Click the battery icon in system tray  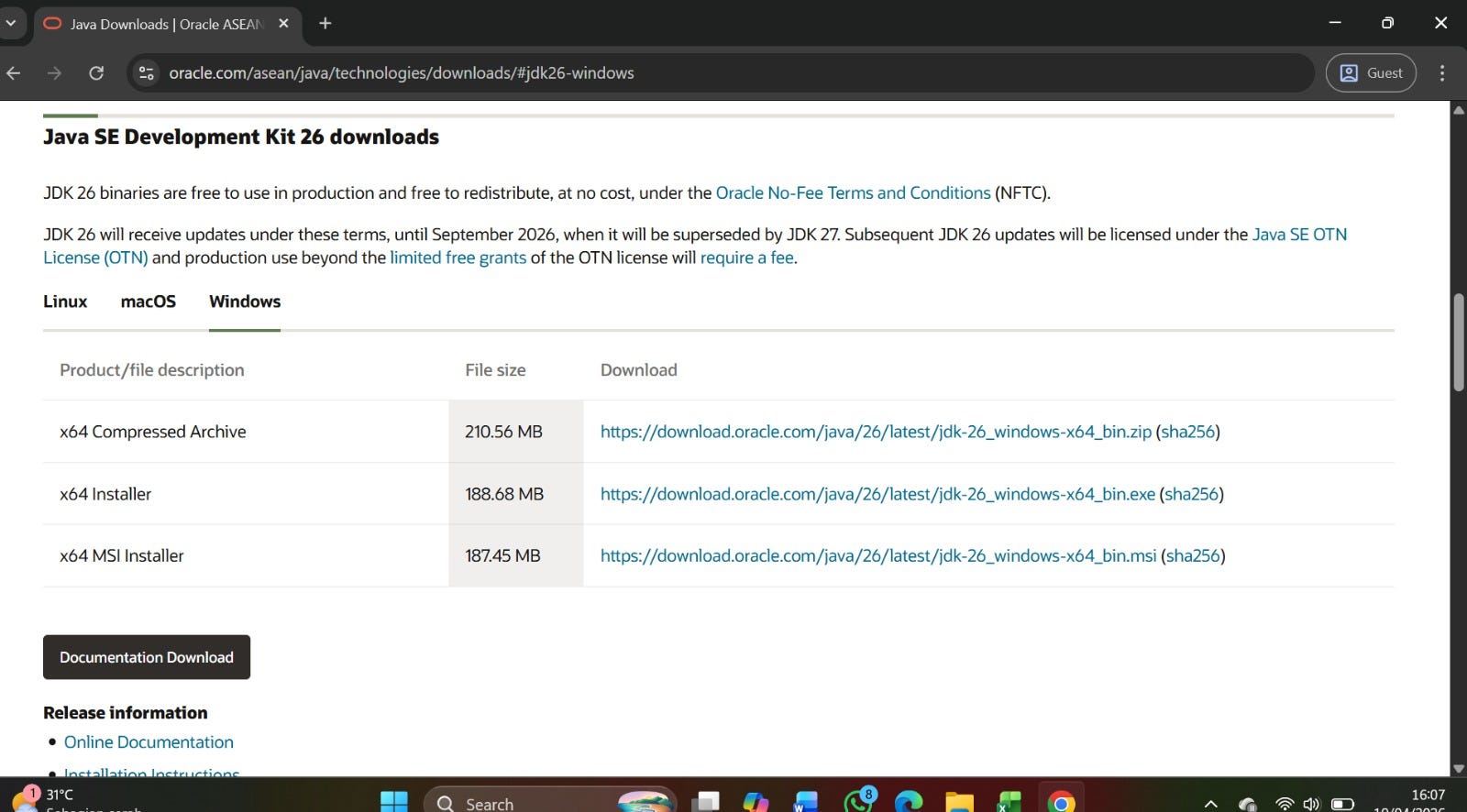1342,804
